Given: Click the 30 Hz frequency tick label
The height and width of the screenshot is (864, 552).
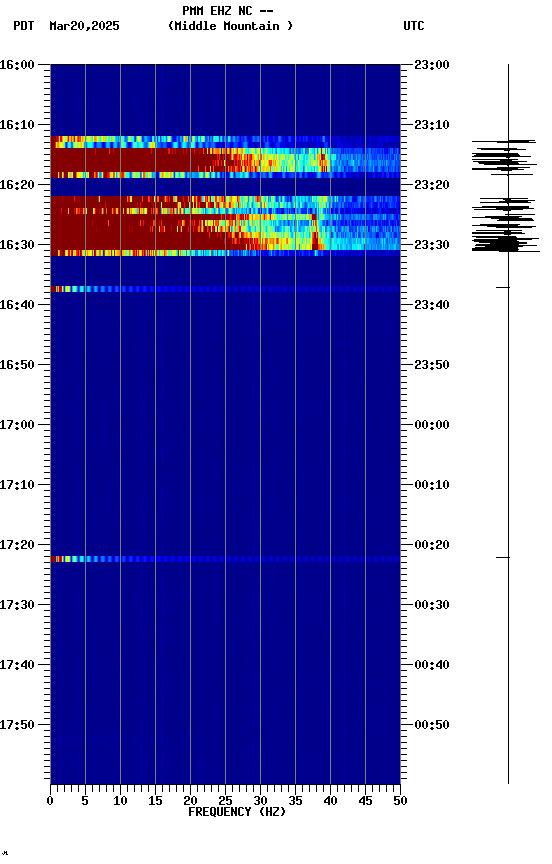Looking at the screenshot, I should (261, 801).
